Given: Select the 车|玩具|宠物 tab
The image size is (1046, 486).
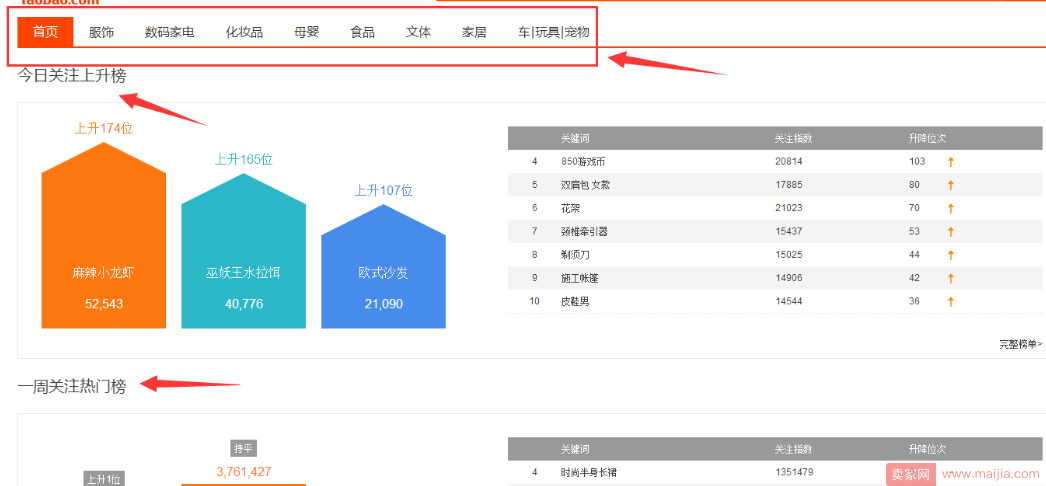Looking at the screenshot, I should pyautogui.click(x=554, y=32).
